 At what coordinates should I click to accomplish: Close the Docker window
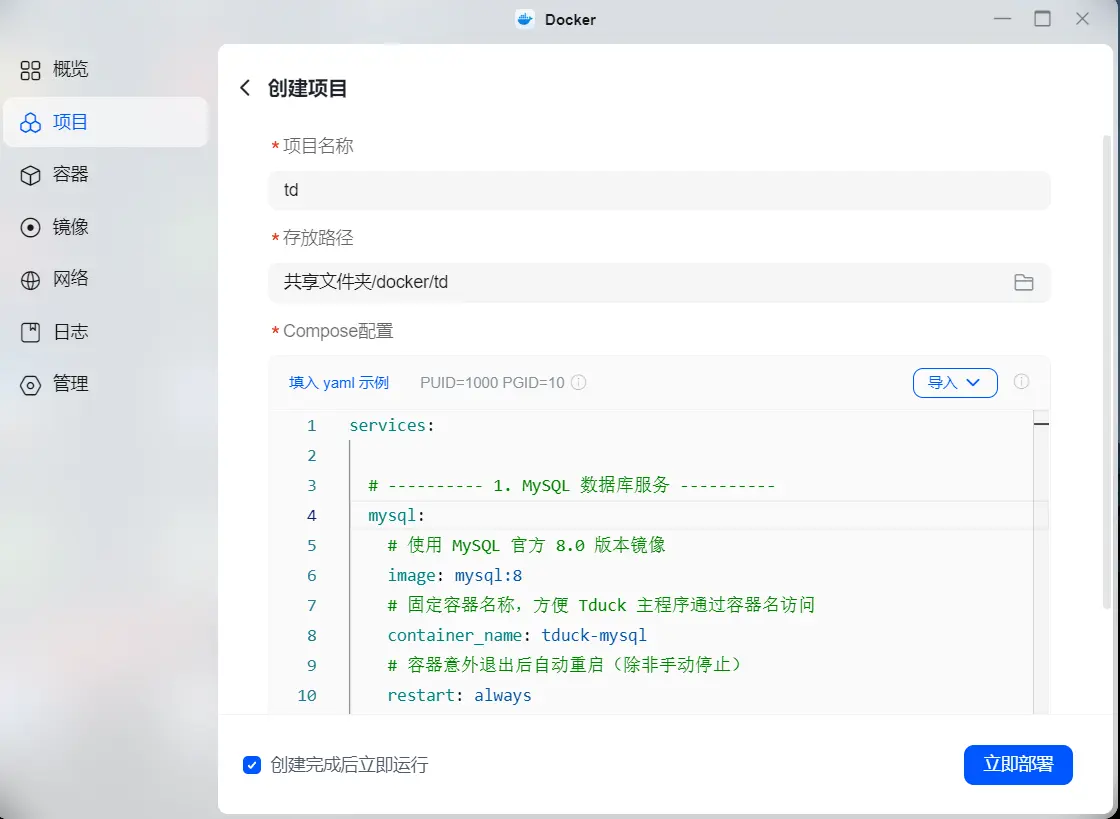(x=1082, y=19)
